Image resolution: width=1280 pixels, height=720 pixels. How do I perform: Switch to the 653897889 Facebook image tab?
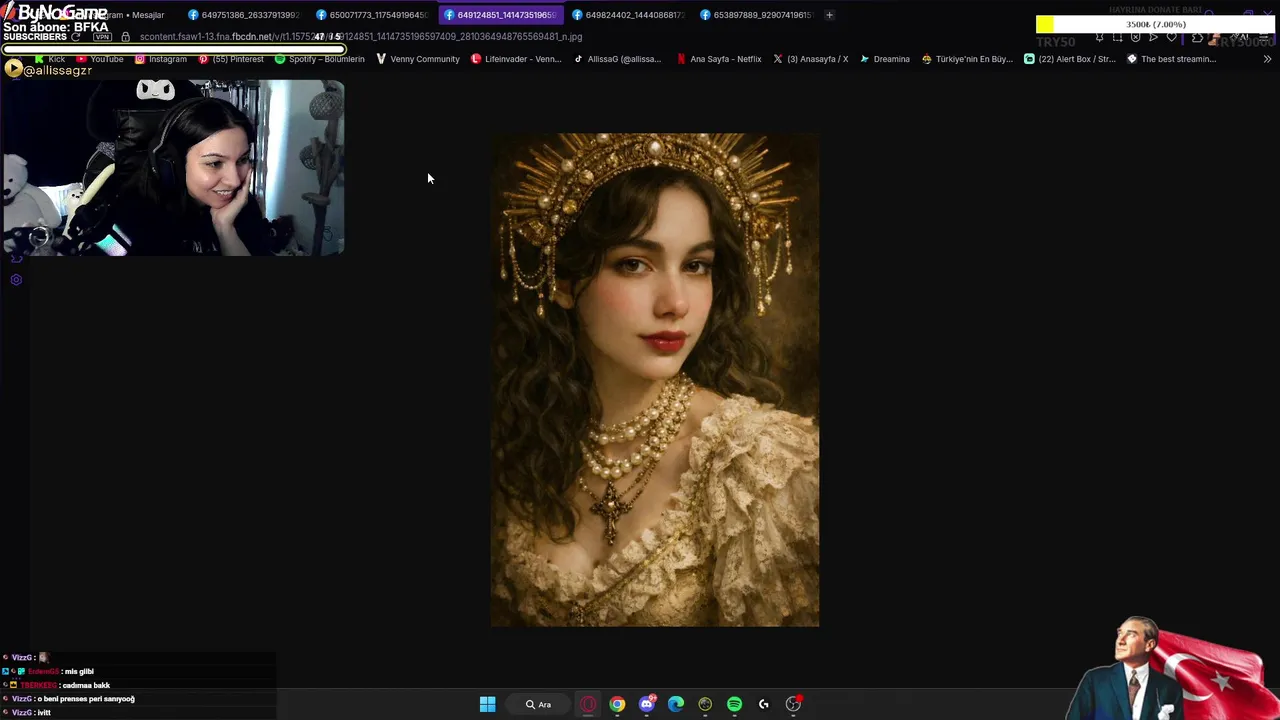click(x=756, y=15)
